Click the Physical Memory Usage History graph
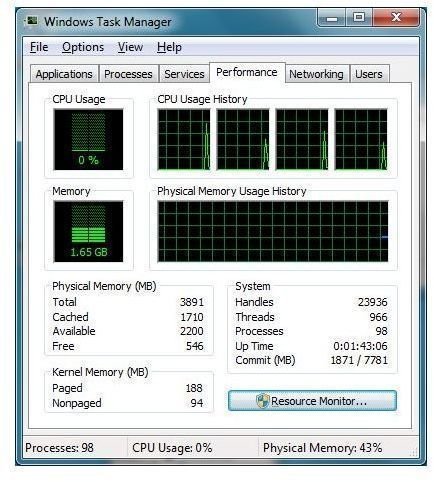Image resolution: width=434 pixels, height=482 pixels. [x=273, y=231]
